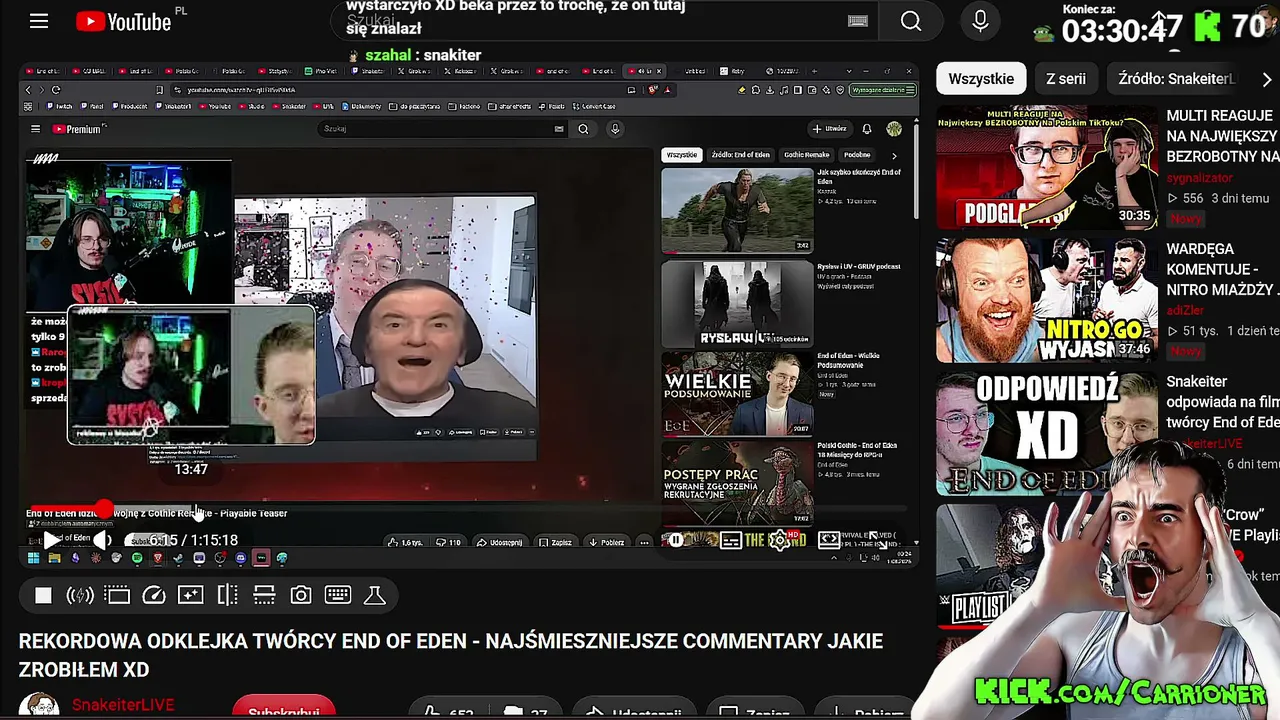
Task: Open the POSTĘPY PRAC thumbnail
Action: (x=737, y=484)
